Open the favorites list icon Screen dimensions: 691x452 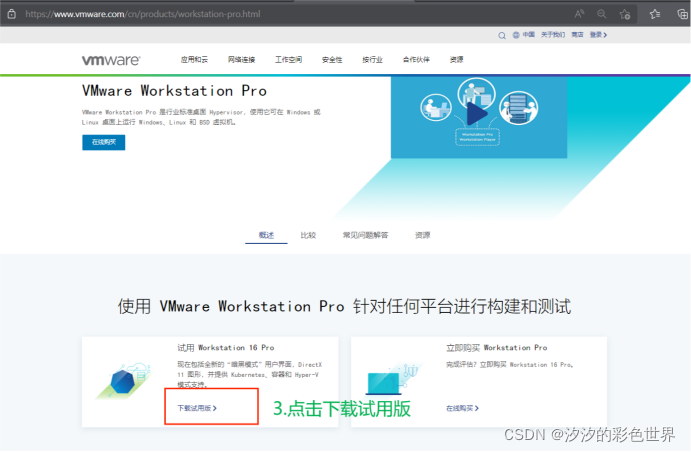[655, 14]
